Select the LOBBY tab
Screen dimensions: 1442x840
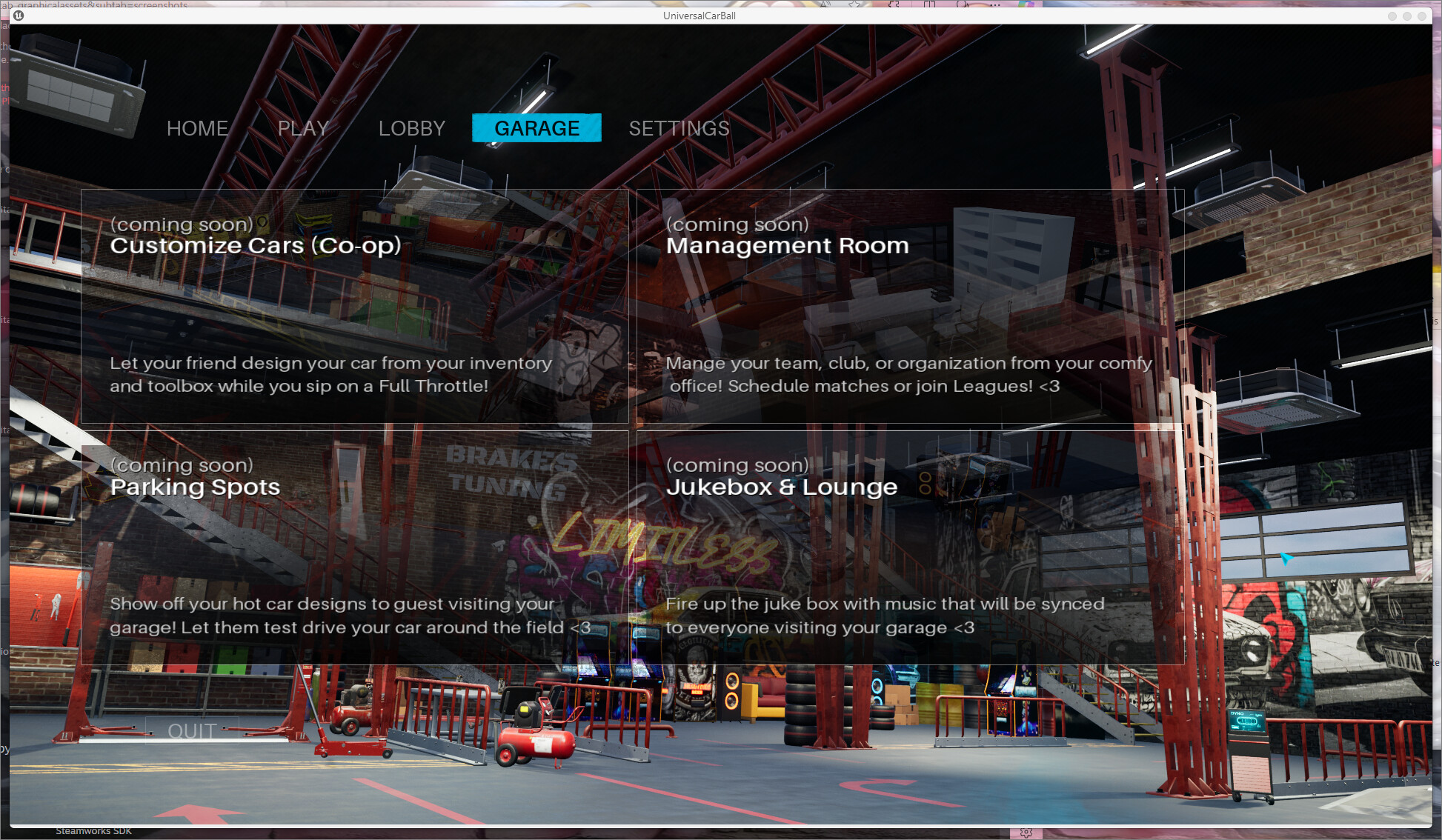pyautogui.click(x=411, y=128)
